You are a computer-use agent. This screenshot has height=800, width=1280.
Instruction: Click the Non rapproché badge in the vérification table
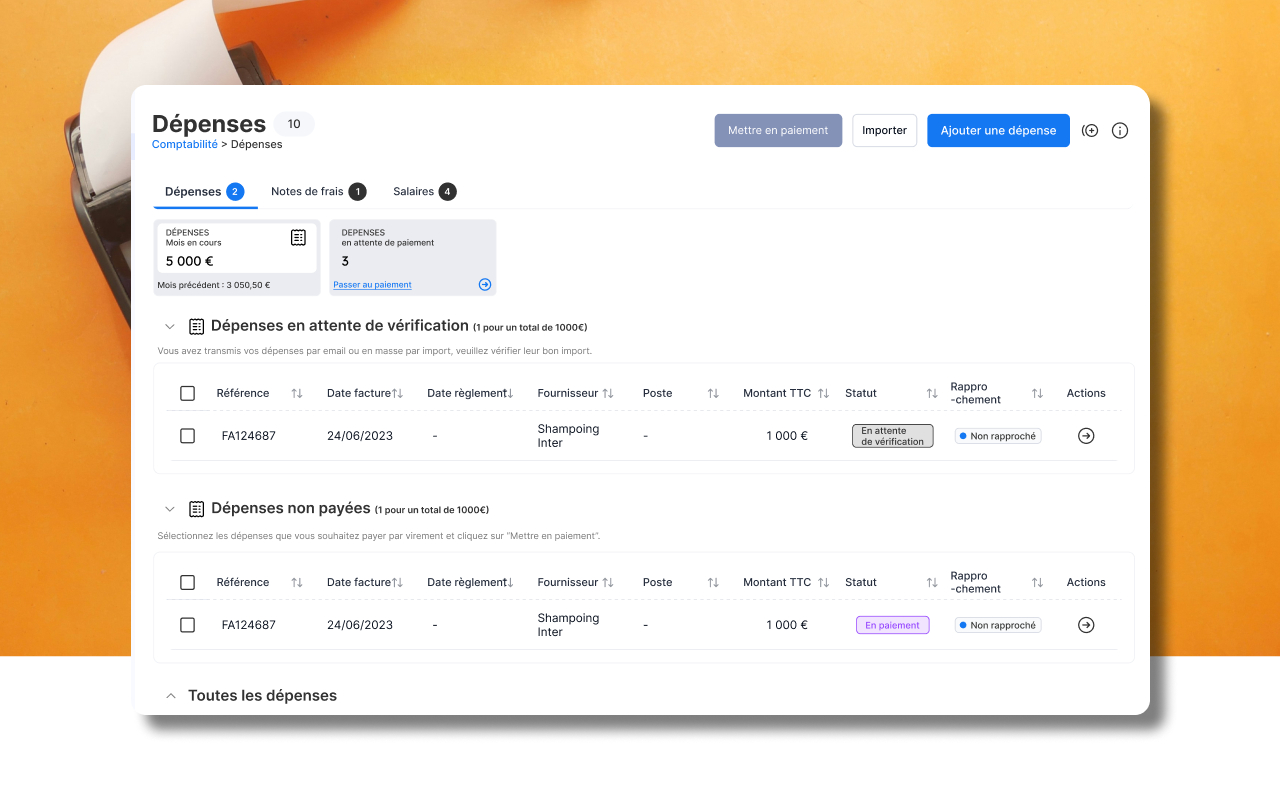tap(998, 436)
